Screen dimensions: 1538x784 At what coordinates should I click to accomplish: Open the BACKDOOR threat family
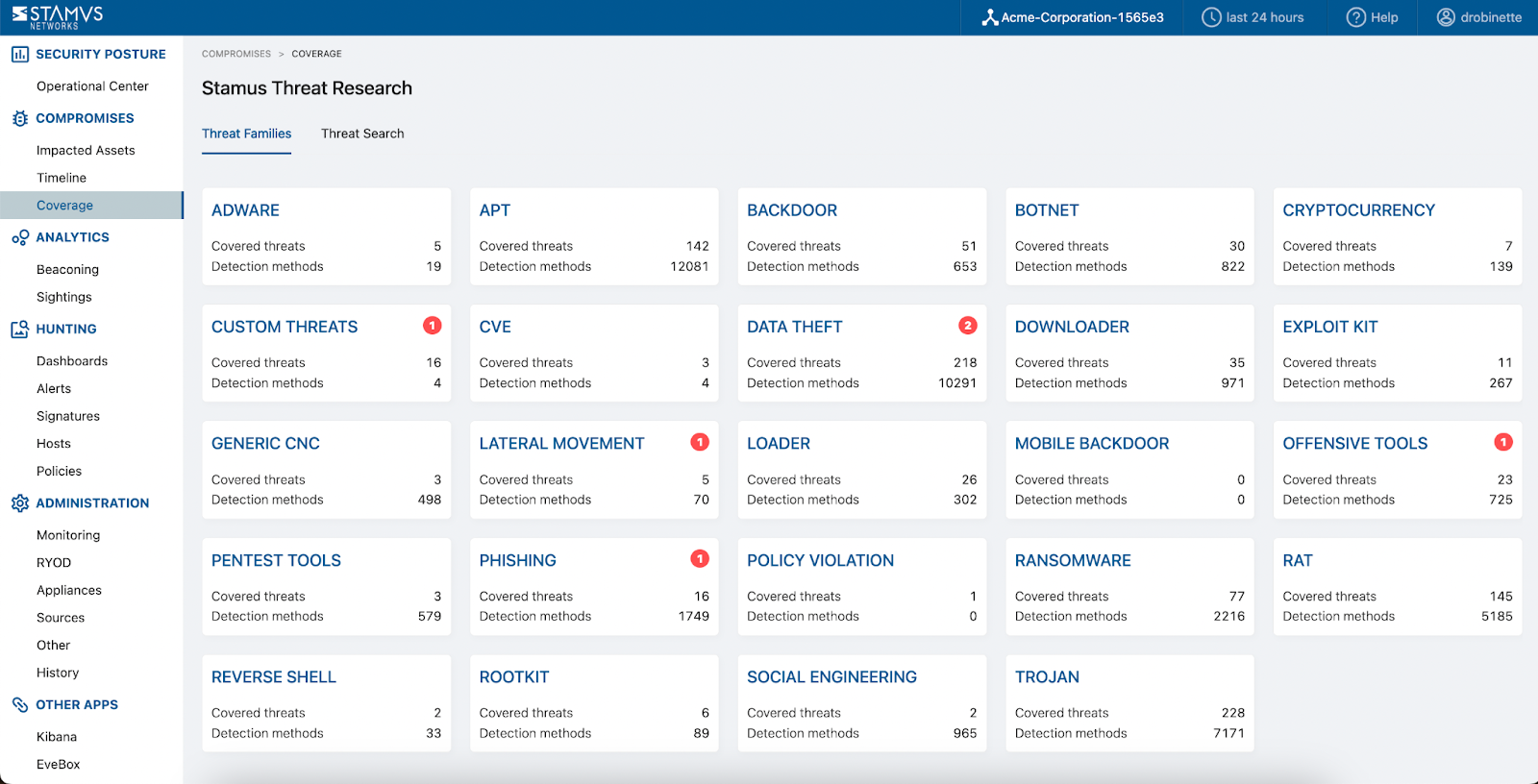click(x=862, y=236)
